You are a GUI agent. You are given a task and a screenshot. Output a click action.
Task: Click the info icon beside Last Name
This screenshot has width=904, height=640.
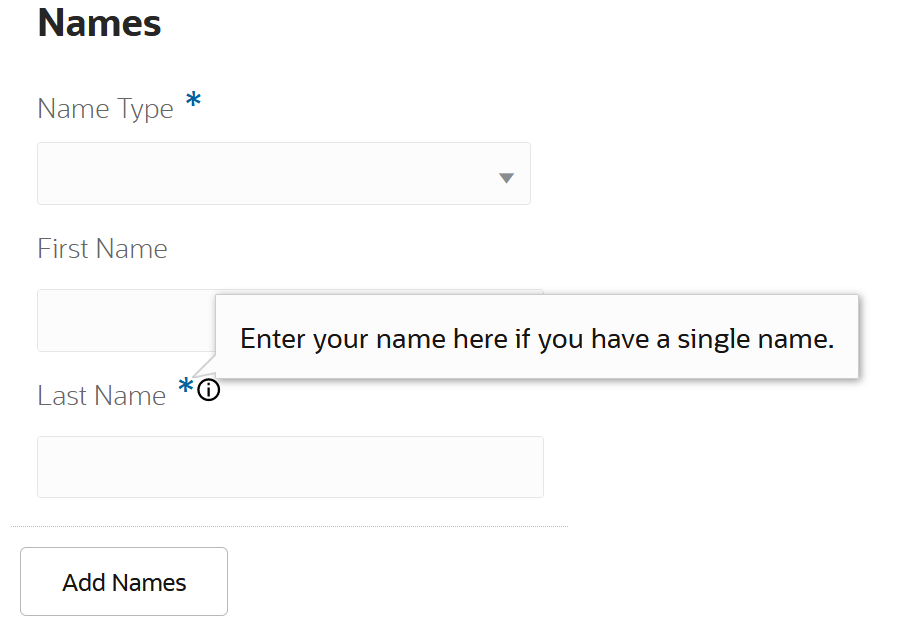tap(208, 391)
